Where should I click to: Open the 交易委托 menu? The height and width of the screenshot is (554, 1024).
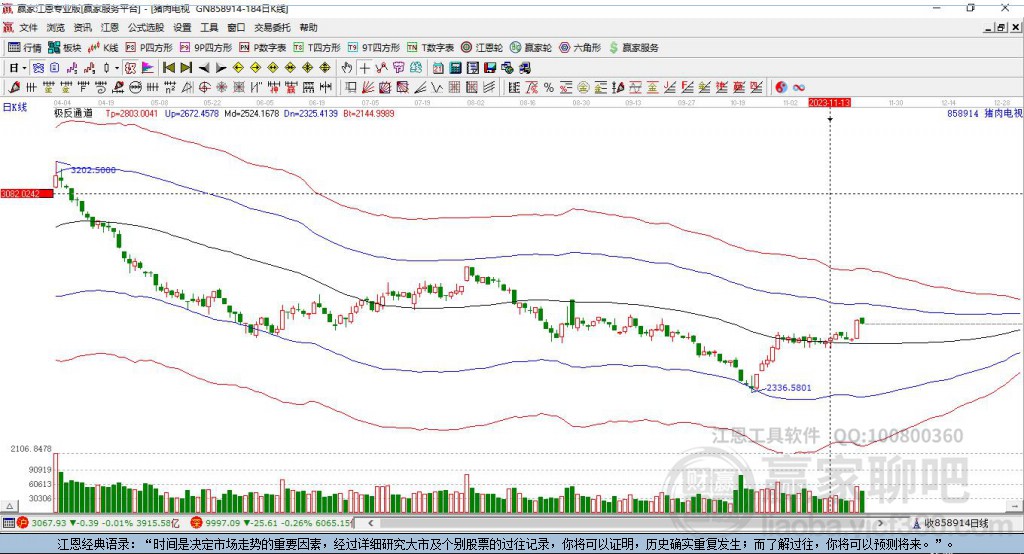pos(272,27)
